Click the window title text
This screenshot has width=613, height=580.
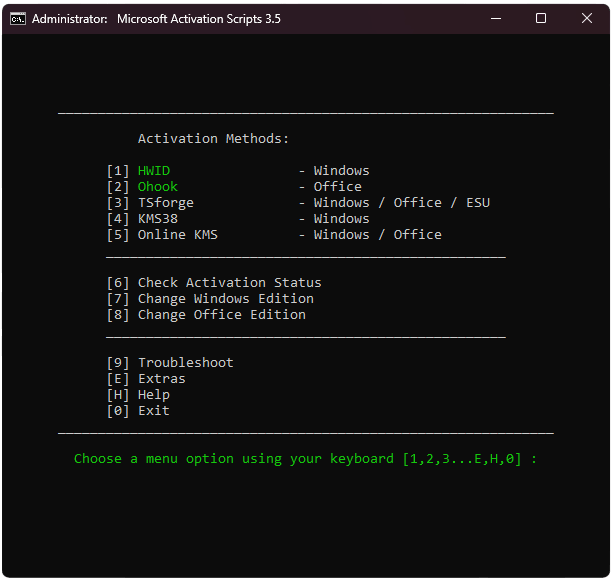(x=156, y=19)
